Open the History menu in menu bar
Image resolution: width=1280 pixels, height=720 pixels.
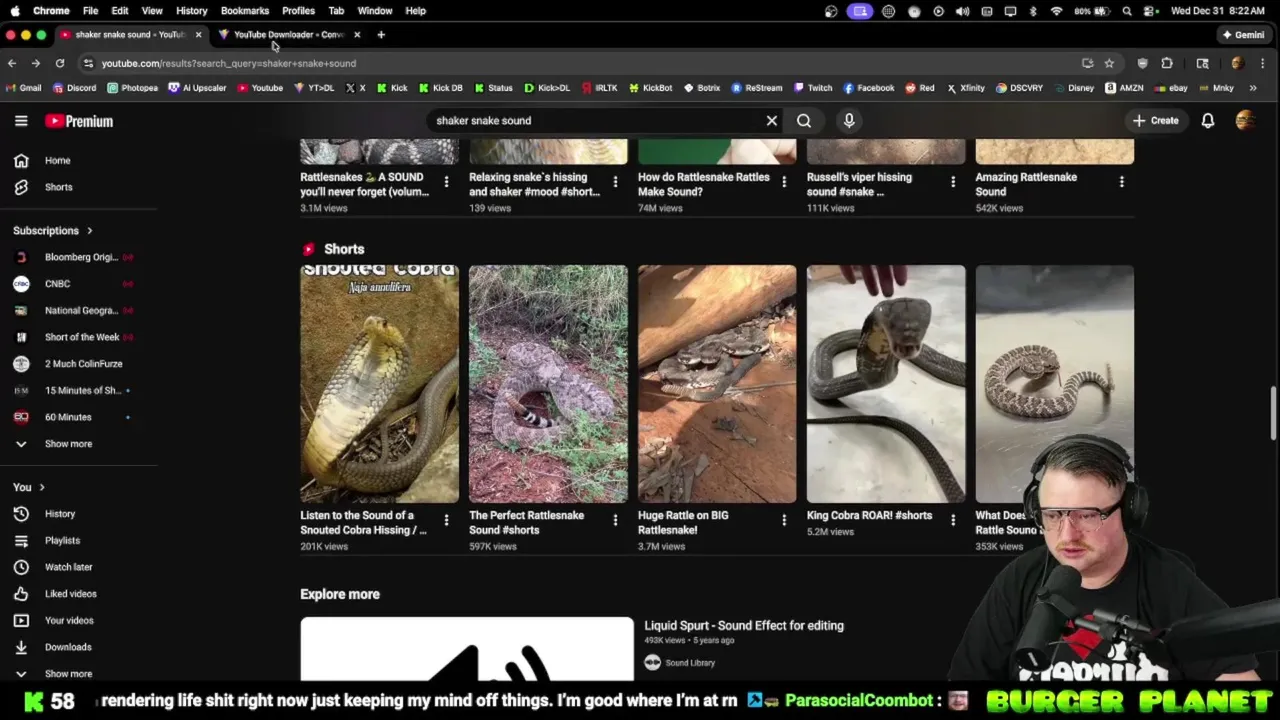192,11
